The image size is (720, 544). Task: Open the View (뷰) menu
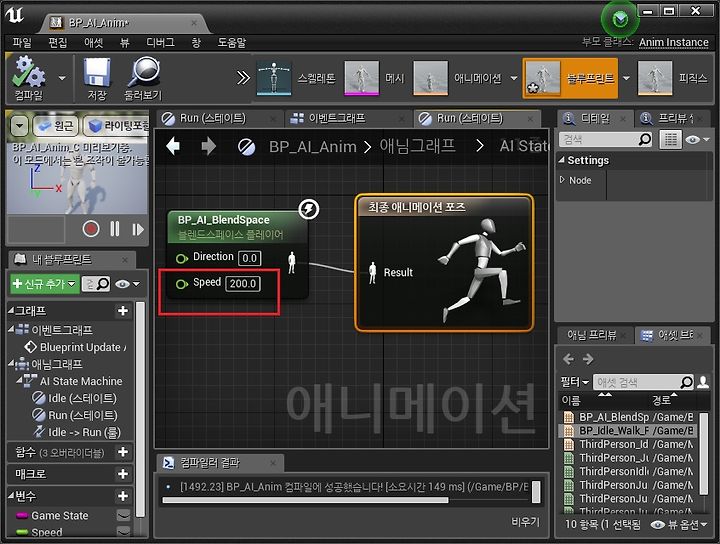coord(125,43)
